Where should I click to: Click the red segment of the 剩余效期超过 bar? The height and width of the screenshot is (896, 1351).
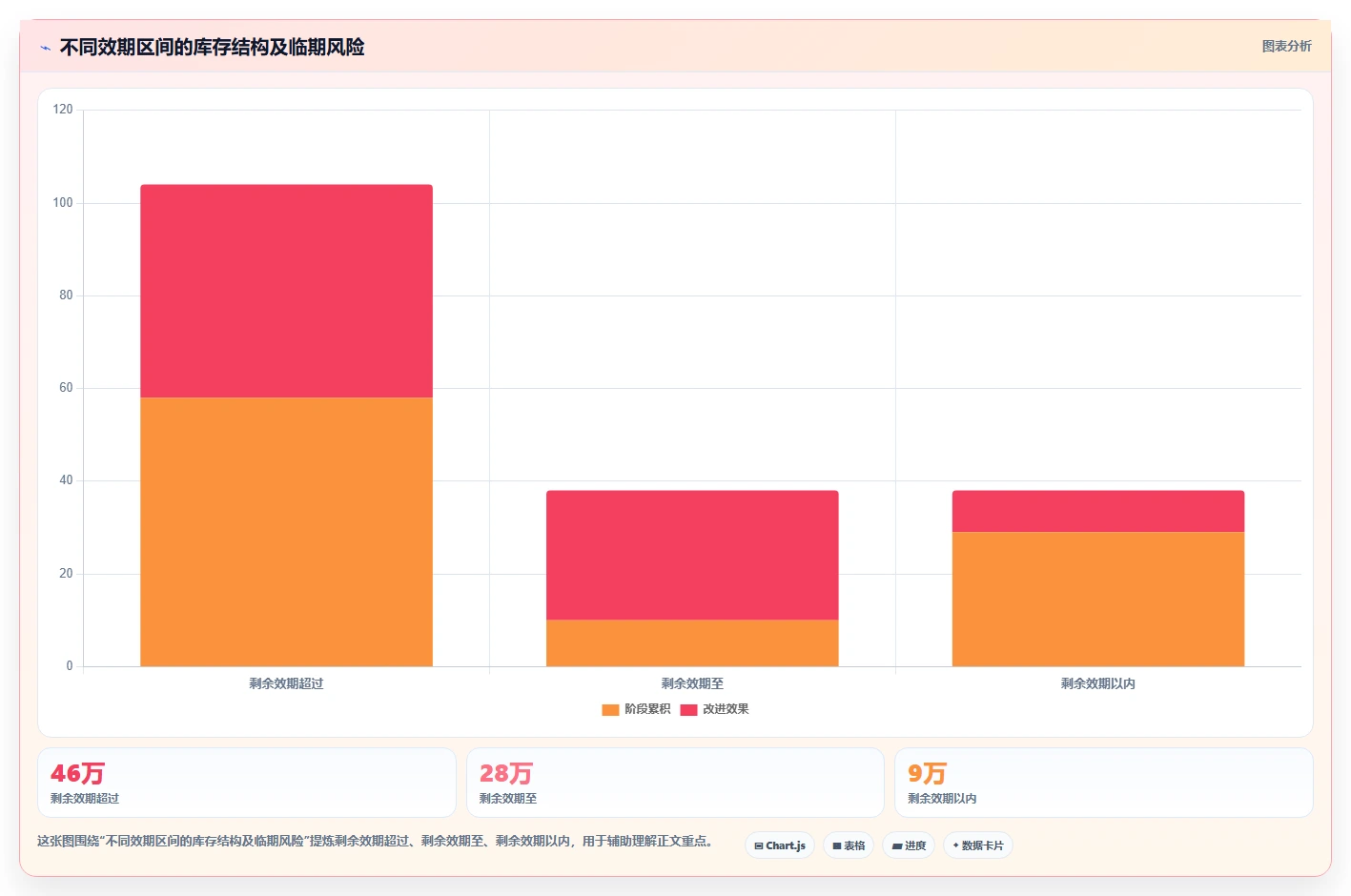point(286,291)
